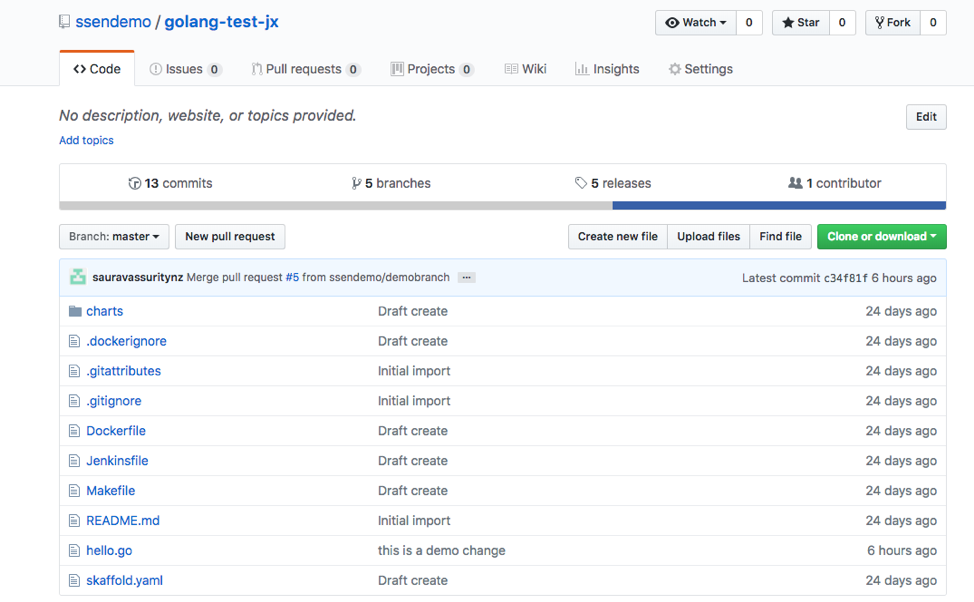This screenshot has height=602, width=974.
Task: Open the Watch dropdown
Action: click(x=696, y=22)
